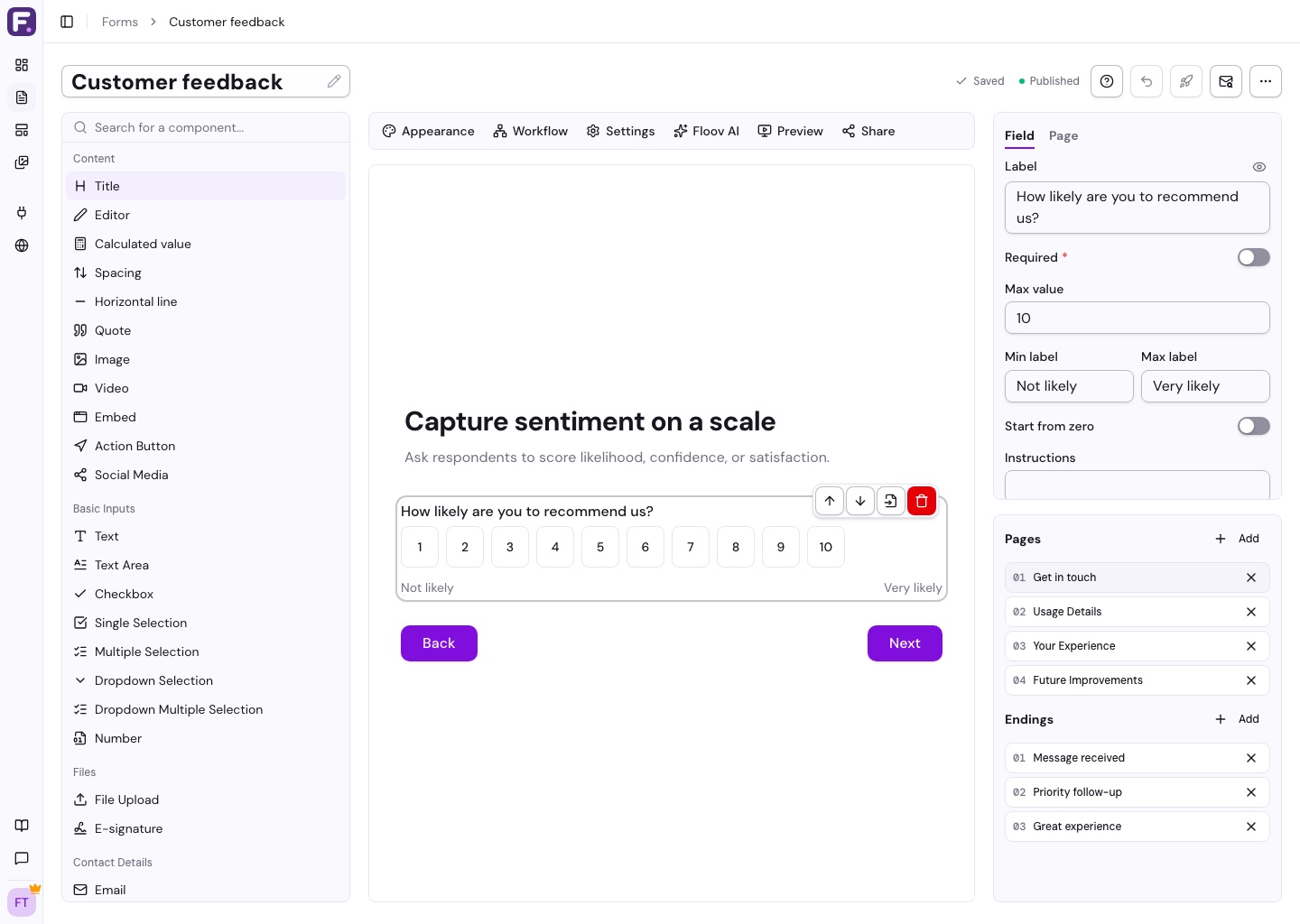Image resolution: width=1300 pixels, height=924 pixels.
Task: Open the three-dots more options menu
Action: (1266, 81)
